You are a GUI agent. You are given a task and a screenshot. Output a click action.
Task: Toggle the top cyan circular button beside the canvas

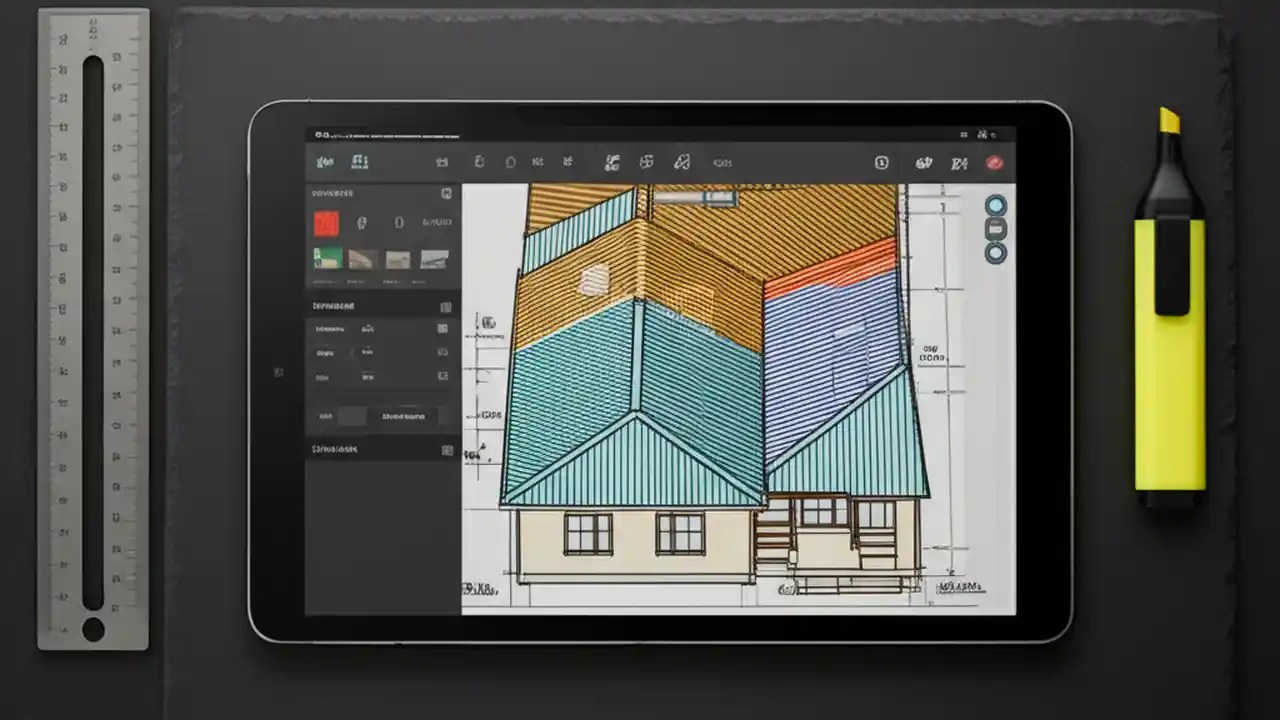pos(996,206)
